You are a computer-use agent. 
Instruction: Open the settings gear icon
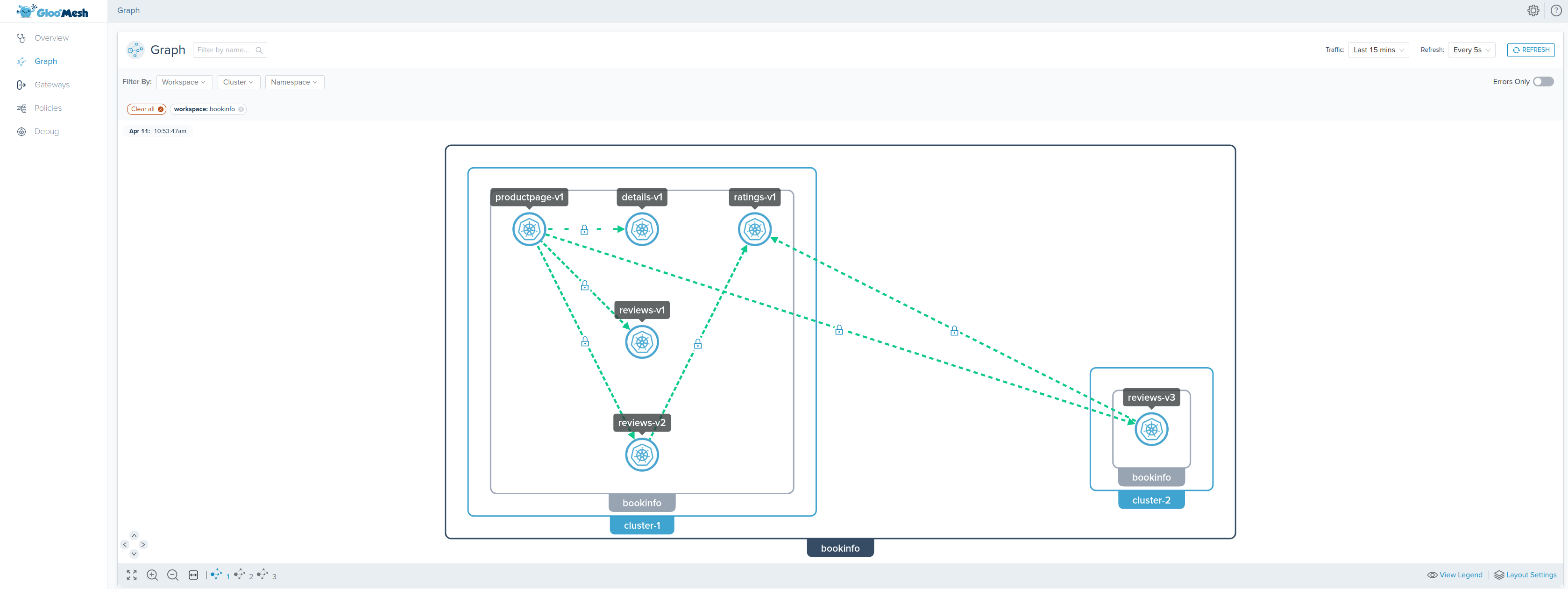[x=1533, y=10]
